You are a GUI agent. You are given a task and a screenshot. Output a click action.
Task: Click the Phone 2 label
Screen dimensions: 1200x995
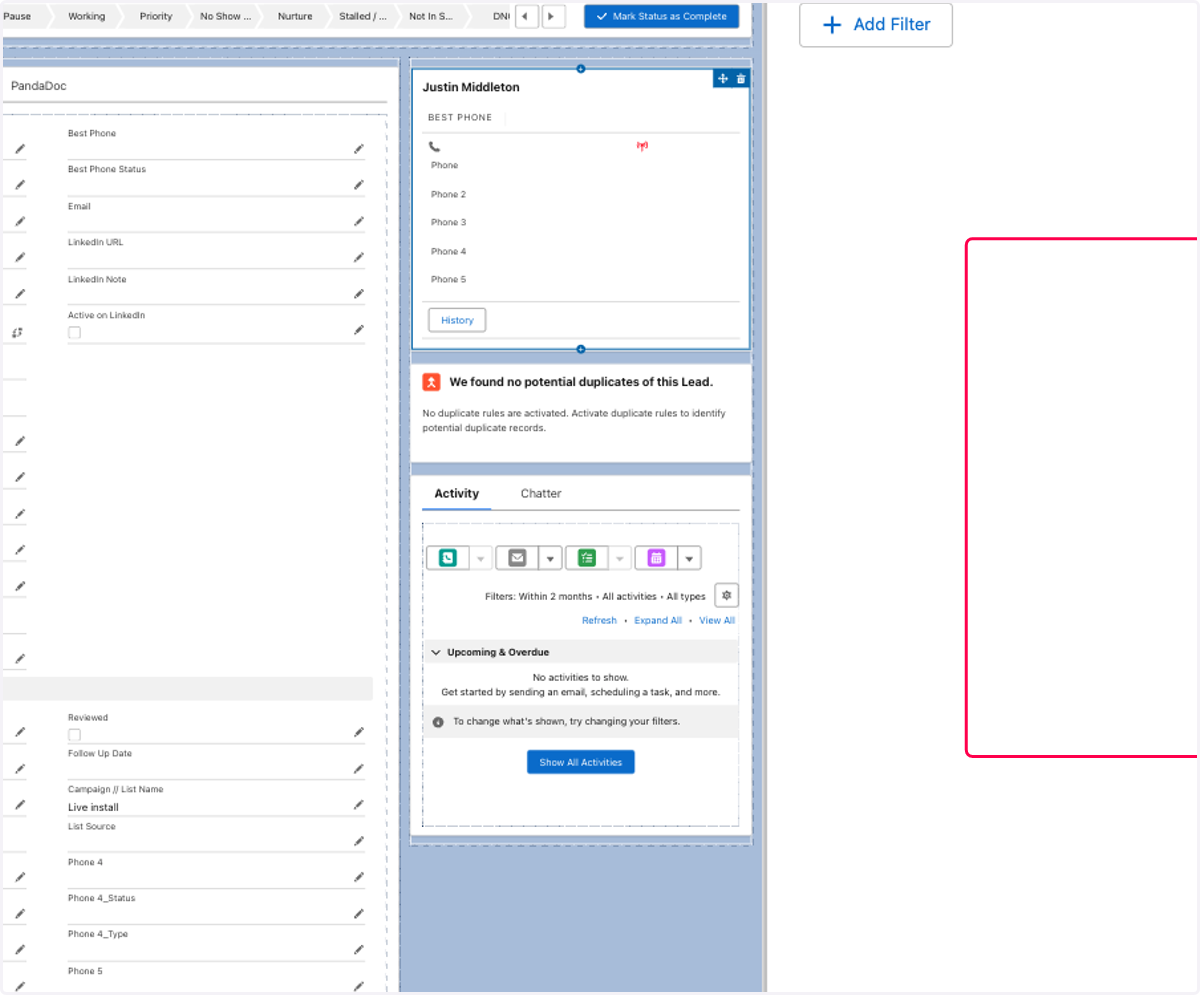(x=449, y=194)
